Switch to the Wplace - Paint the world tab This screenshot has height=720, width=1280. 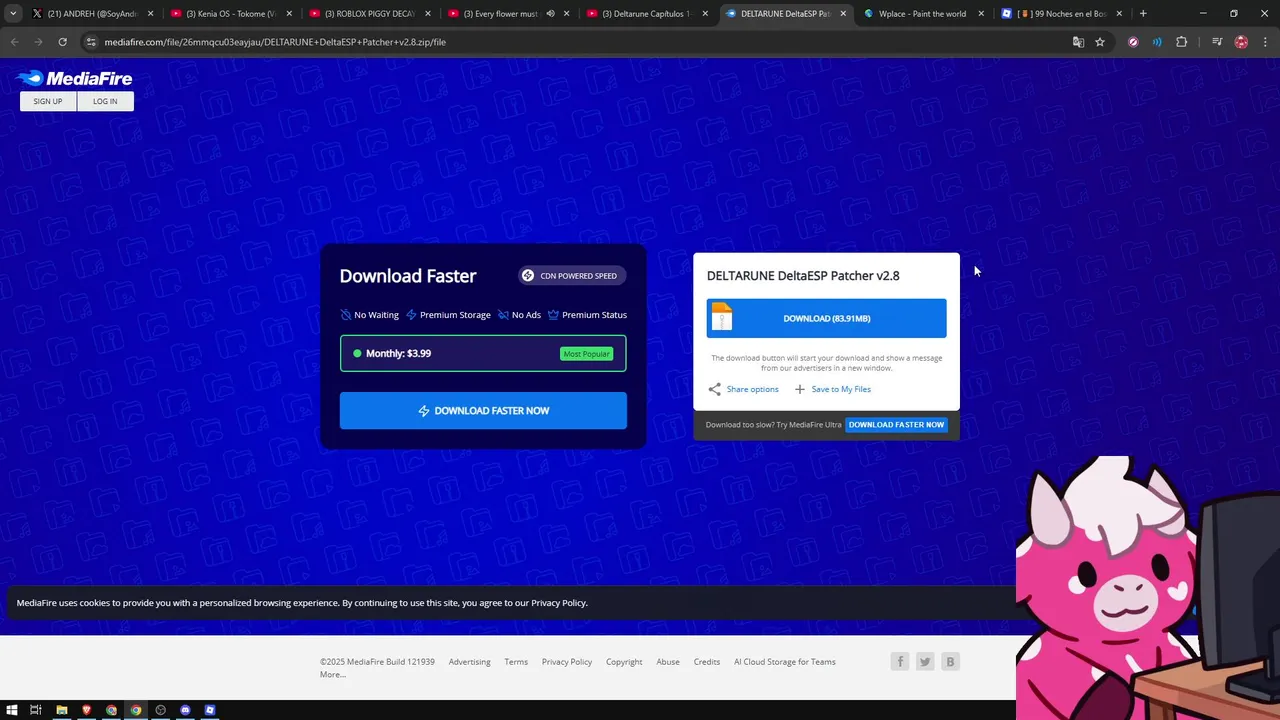coord(922,14)
